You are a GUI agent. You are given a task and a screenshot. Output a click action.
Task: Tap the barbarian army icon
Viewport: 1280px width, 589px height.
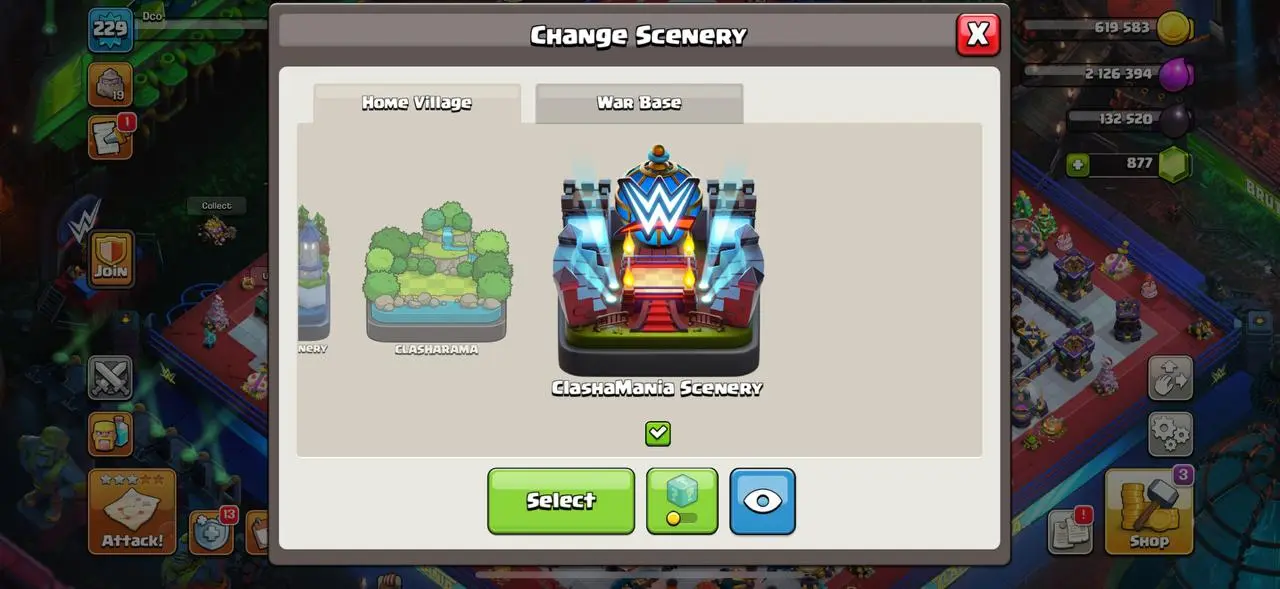click(110, 434)
